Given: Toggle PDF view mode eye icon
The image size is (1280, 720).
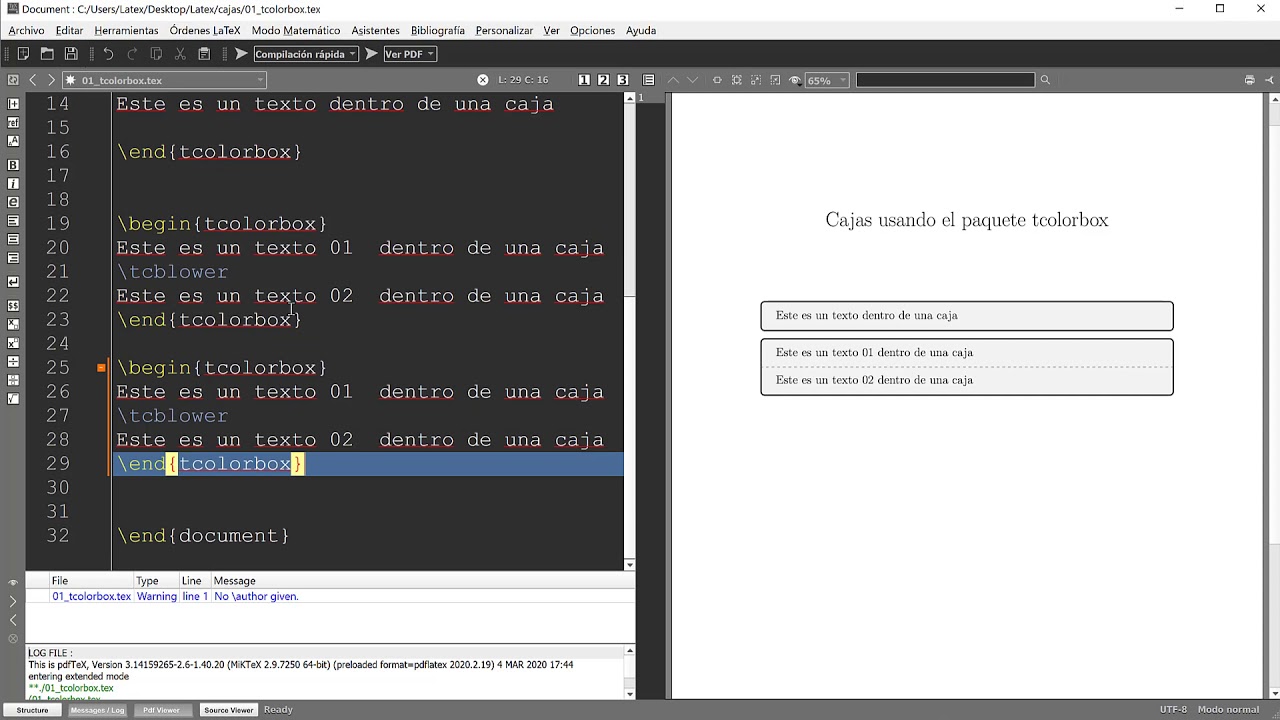Looking at the screenshot, I should 795,80.
